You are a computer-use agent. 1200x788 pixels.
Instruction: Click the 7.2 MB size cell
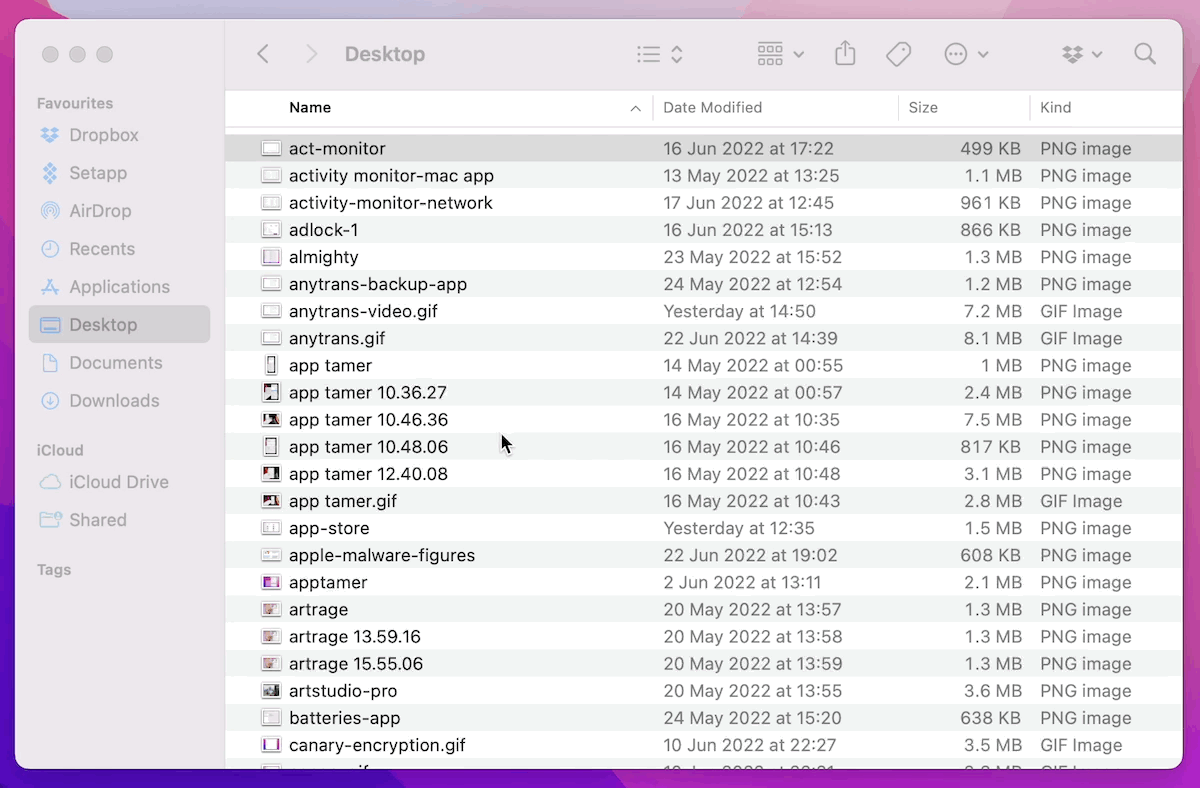[995, 311]
